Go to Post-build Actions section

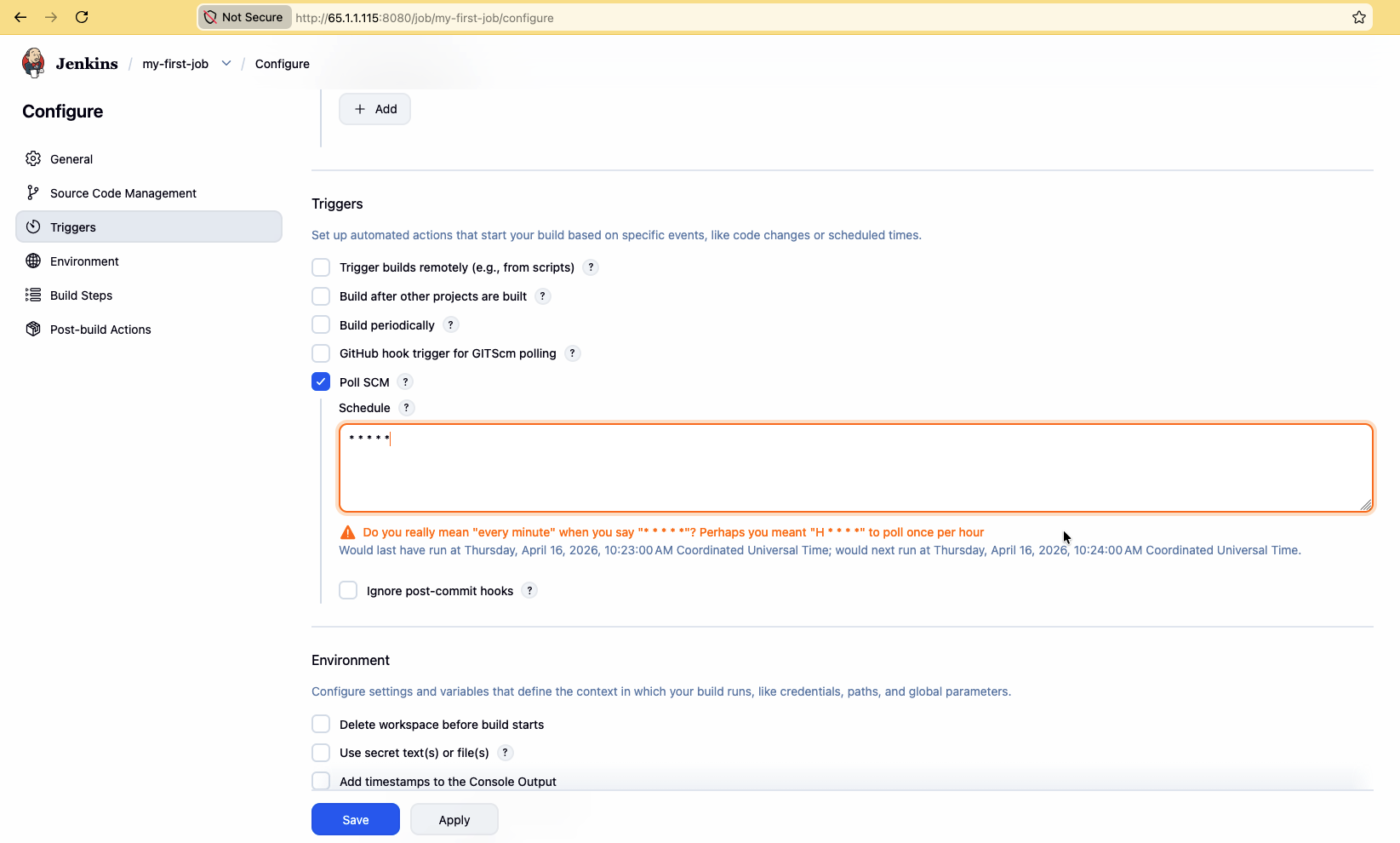click(x=149, y=330)
